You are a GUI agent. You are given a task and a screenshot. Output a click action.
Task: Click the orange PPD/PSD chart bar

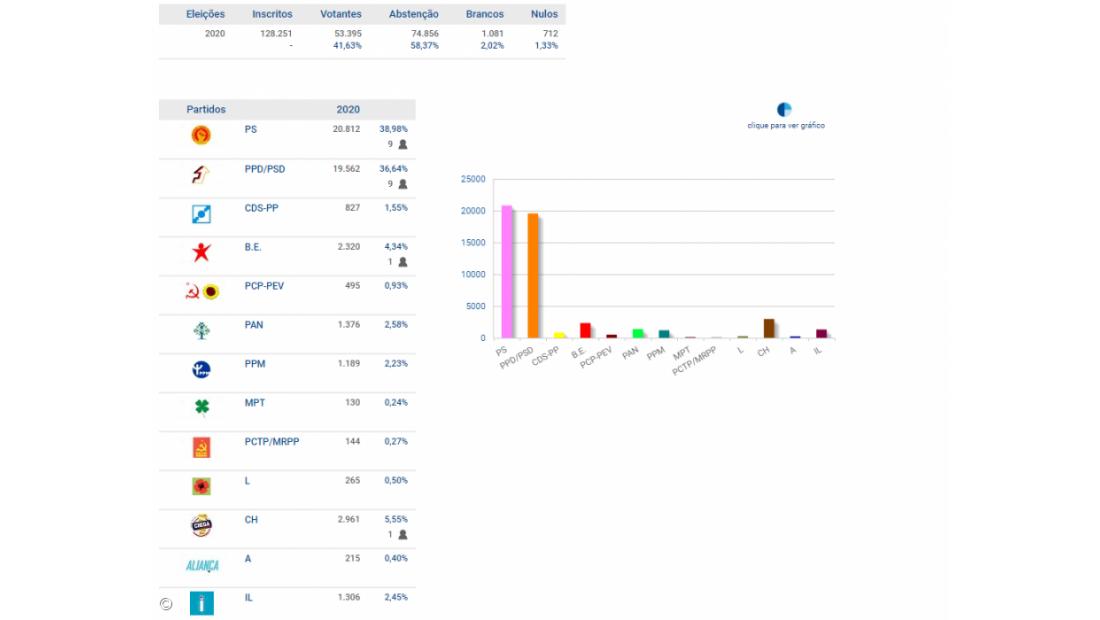pyautogui.click(x=533, y=276)
